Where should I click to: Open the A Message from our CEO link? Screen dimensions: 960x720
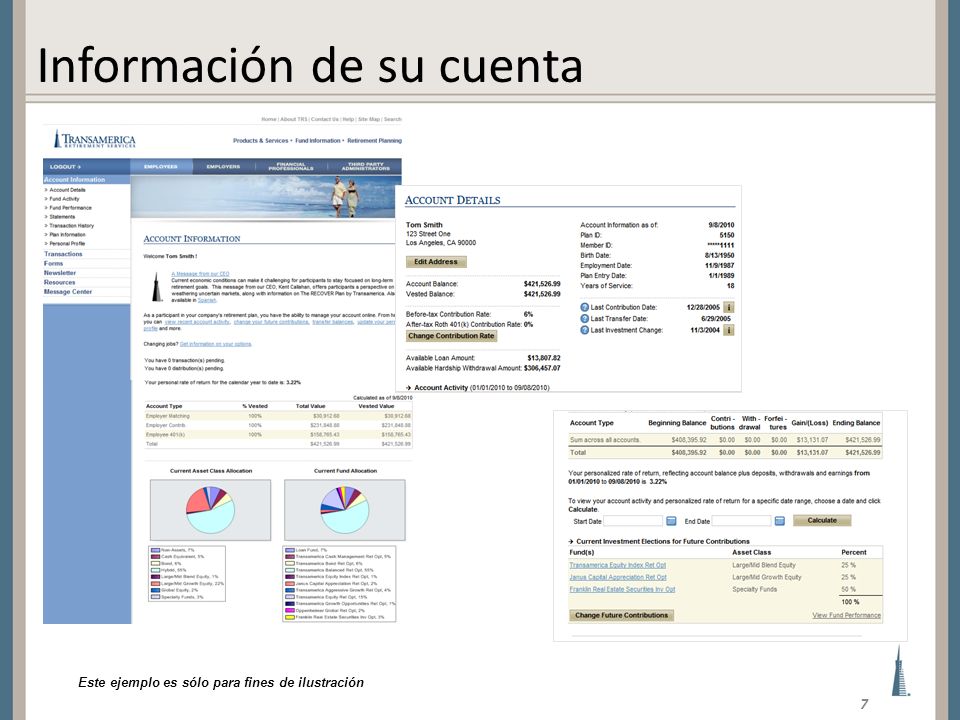click(200, 274)
